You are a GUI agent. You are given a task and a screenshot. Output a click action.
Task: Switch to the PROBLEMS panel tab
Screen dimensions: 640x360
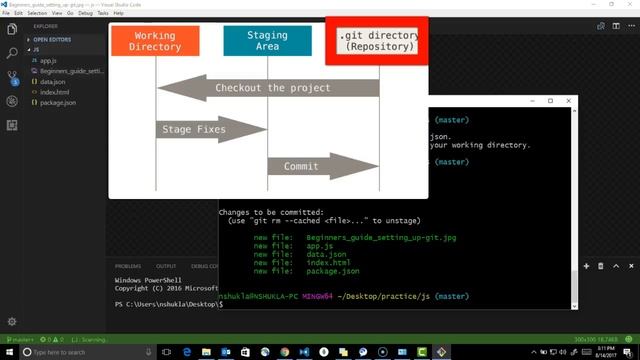click(x=128, y=266)
